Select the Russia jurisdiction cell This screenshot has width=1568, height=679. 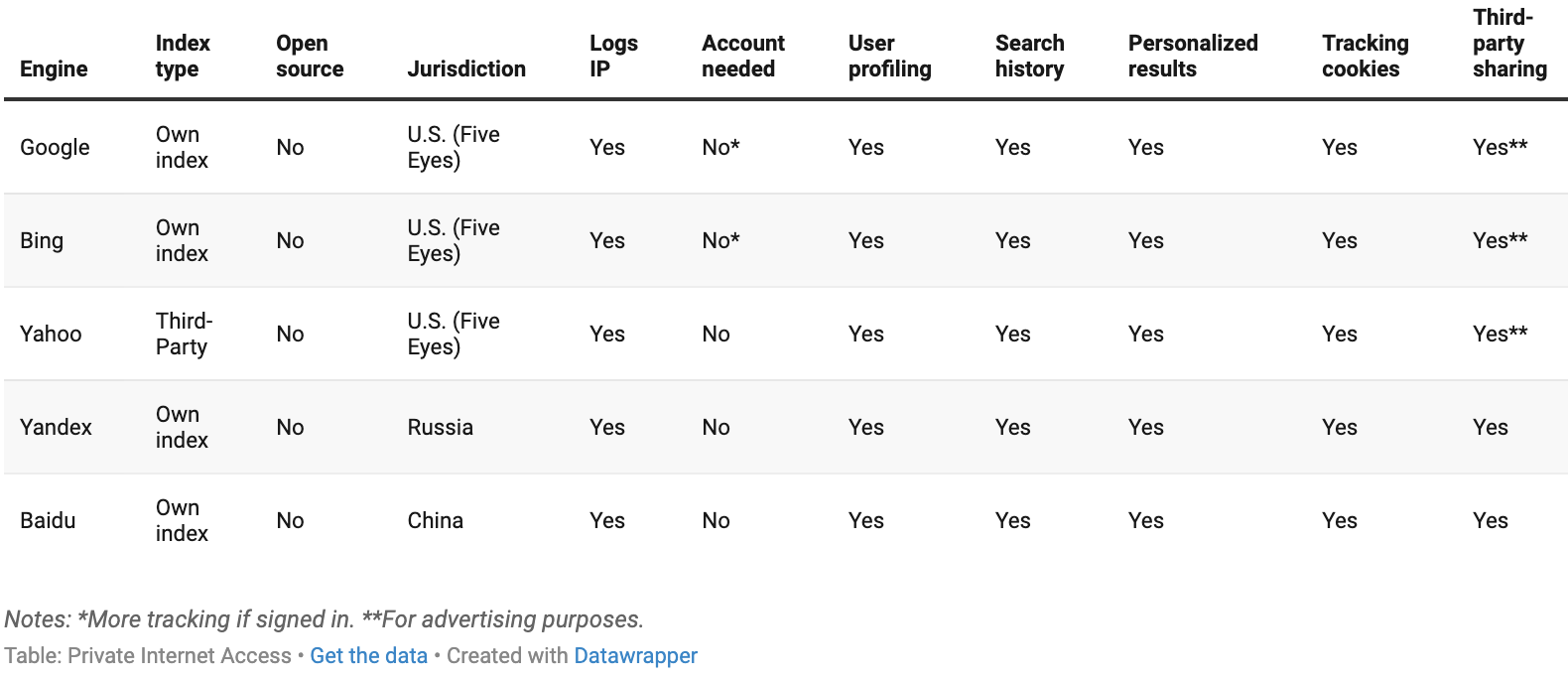point(440,427)
